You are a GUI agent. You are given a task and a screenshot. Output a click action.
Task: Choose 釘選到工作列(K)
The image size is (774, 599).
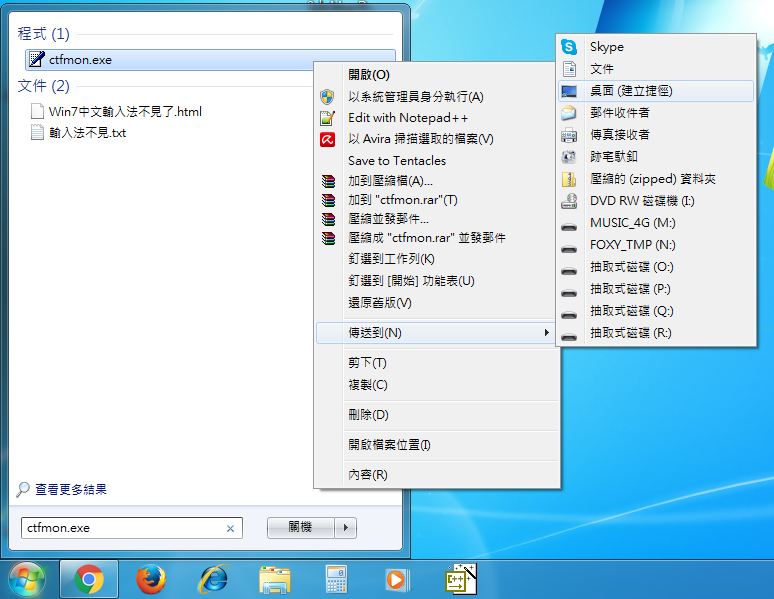391,259
